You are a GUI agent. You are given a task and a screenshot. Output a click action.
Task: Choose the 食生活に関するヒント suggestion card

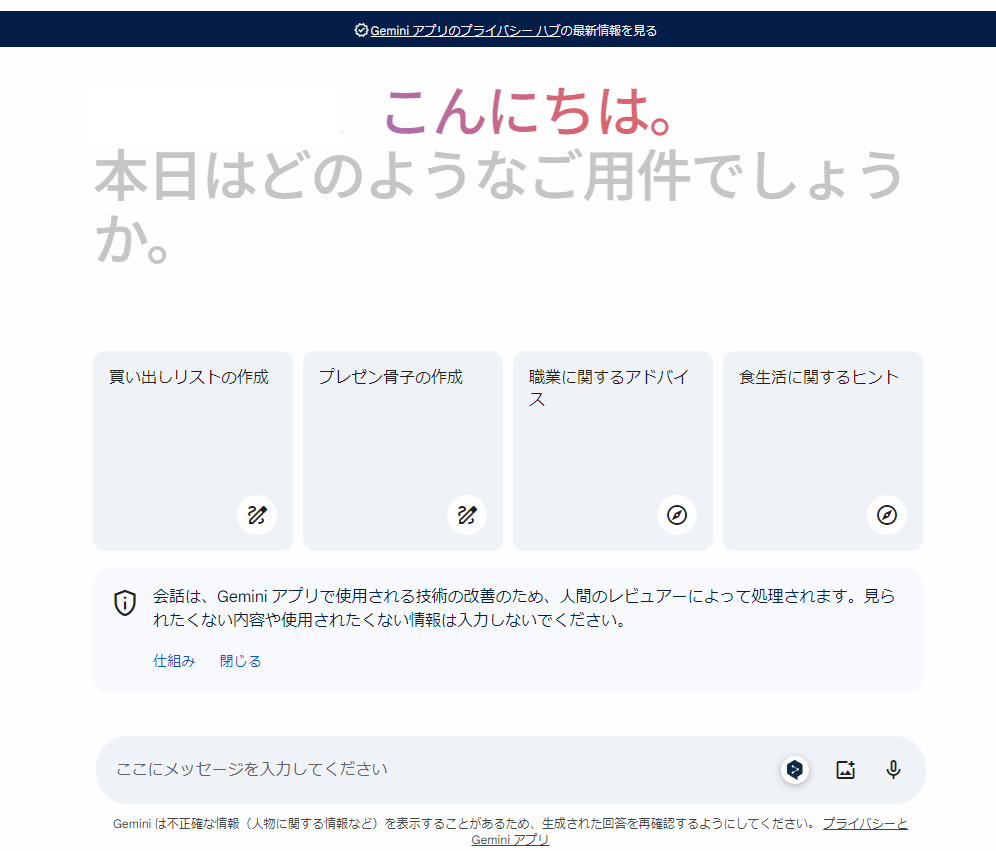pos(823,451)
